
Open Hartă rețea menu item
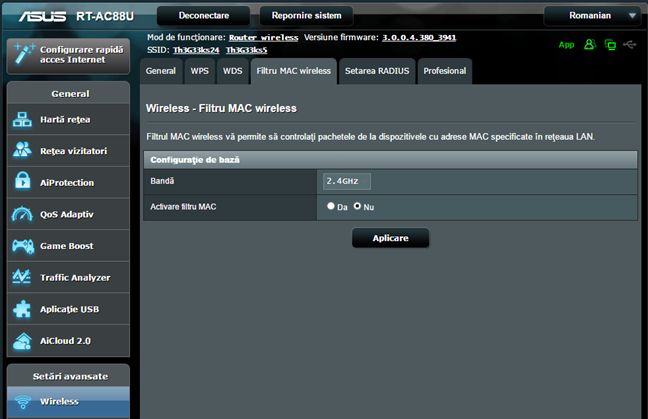(x=69, y=119)
